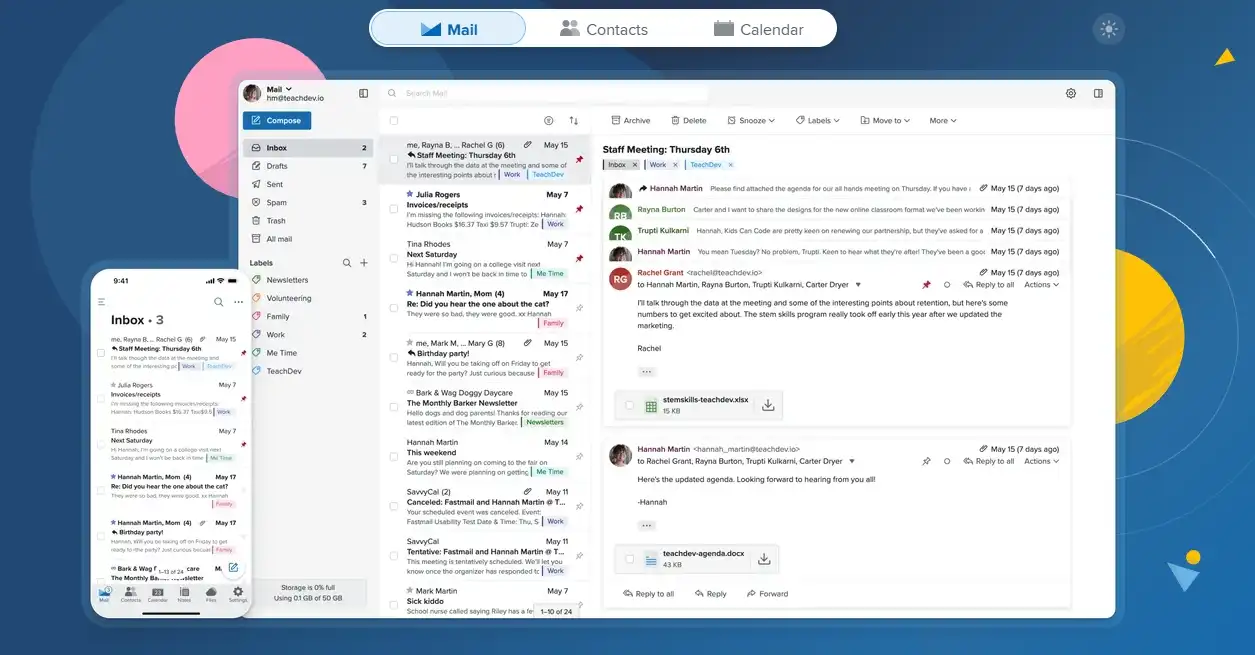Open settings with the desktop gear icon
This screenshot has height=655, width=1255.
(x=1071, y=93)
